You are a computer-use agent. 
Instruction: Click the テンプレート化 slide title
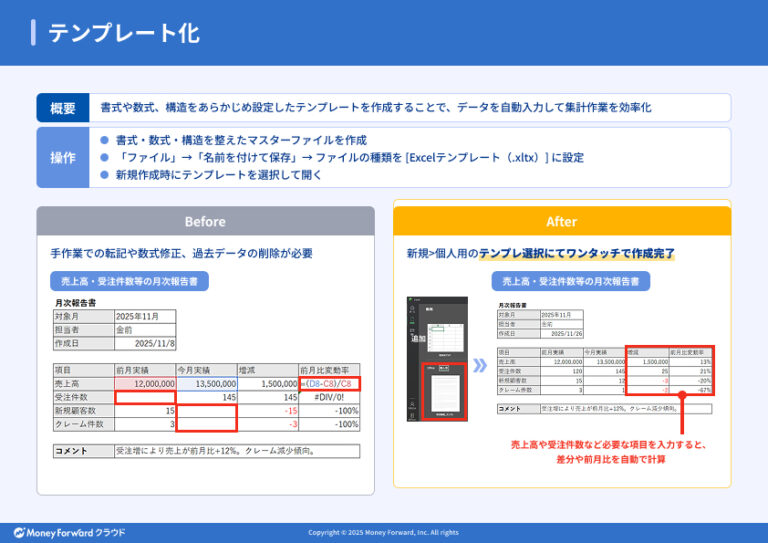coord(123,33)
